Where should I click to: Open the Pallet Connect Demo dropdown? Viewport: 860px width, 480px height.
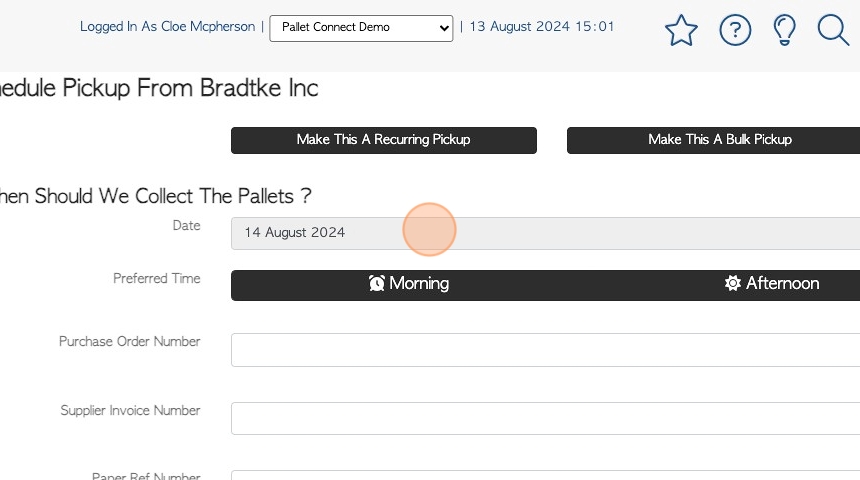click(x=361, y=28)
